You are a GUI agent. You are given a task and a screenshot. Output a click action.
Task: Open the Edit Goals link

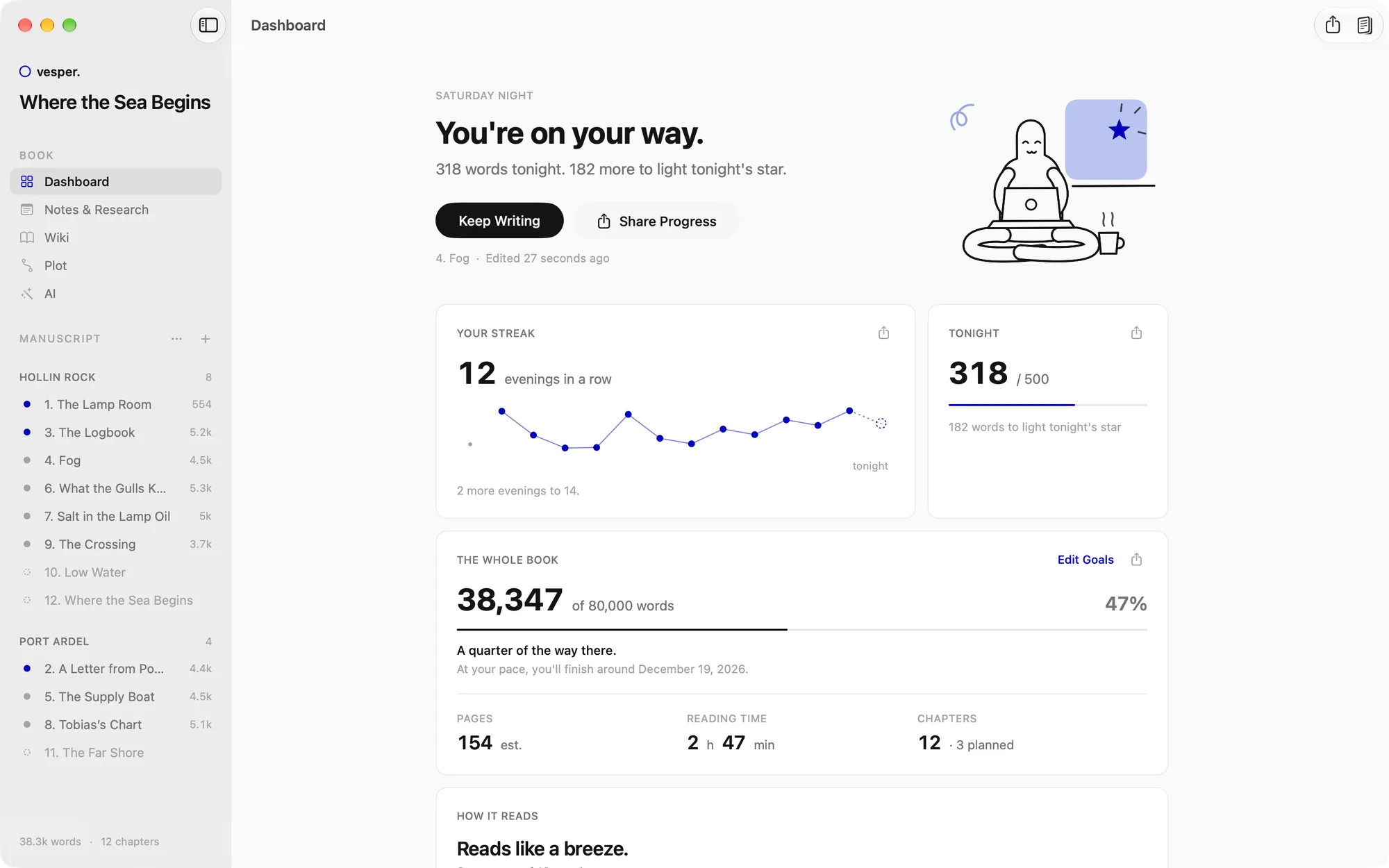(1086, 560)
